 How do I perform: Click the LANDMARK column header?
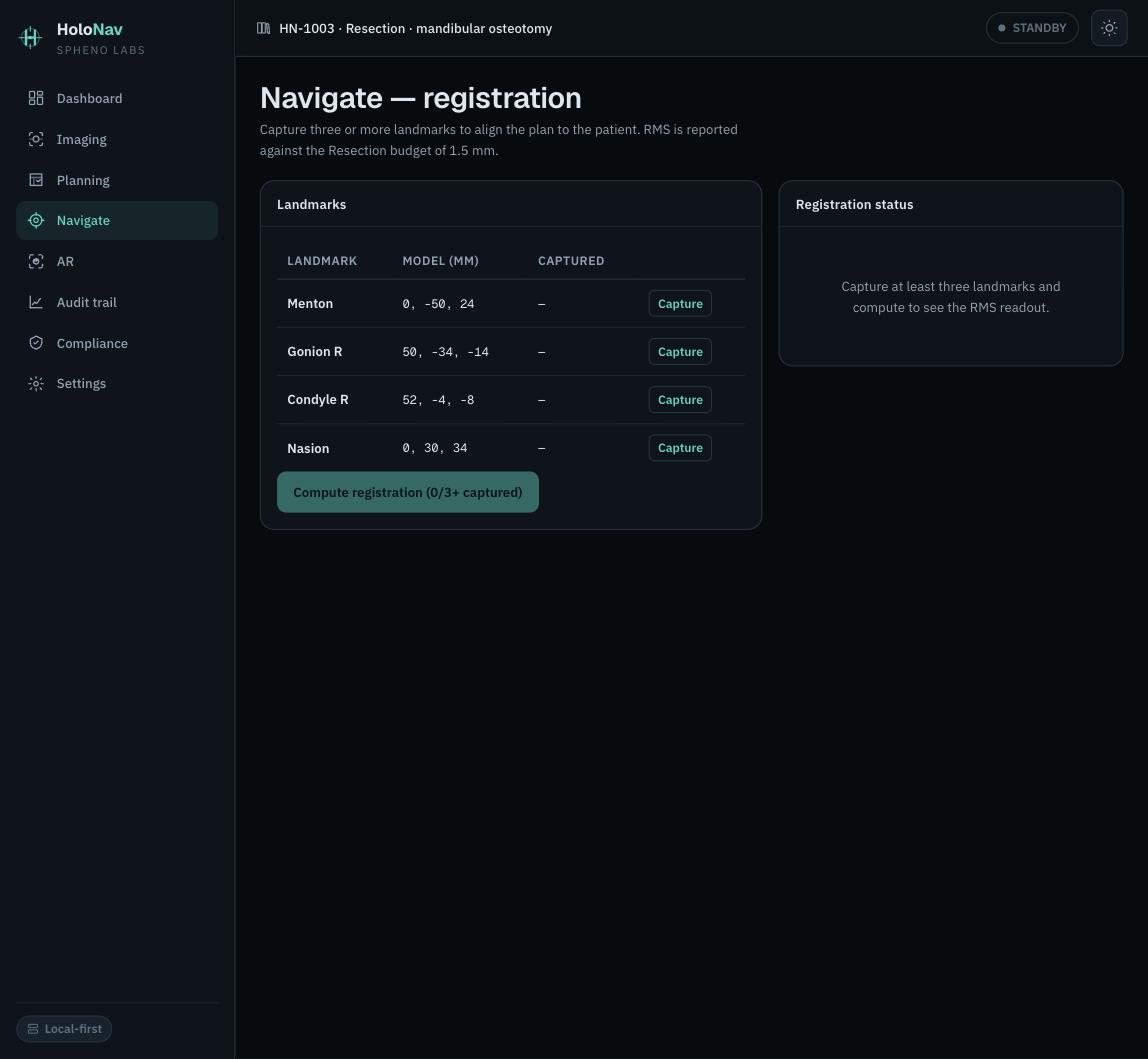322,261
